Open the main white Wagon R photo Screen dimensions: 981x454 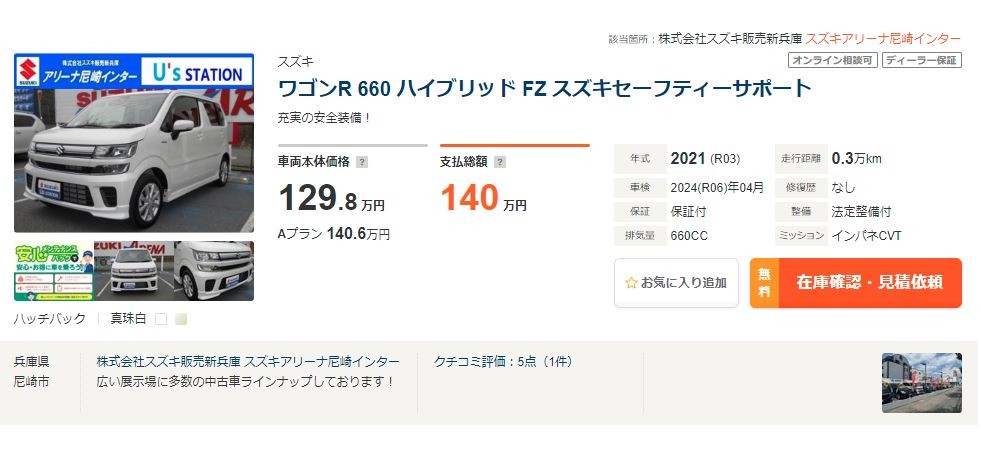tap(134, 143)
